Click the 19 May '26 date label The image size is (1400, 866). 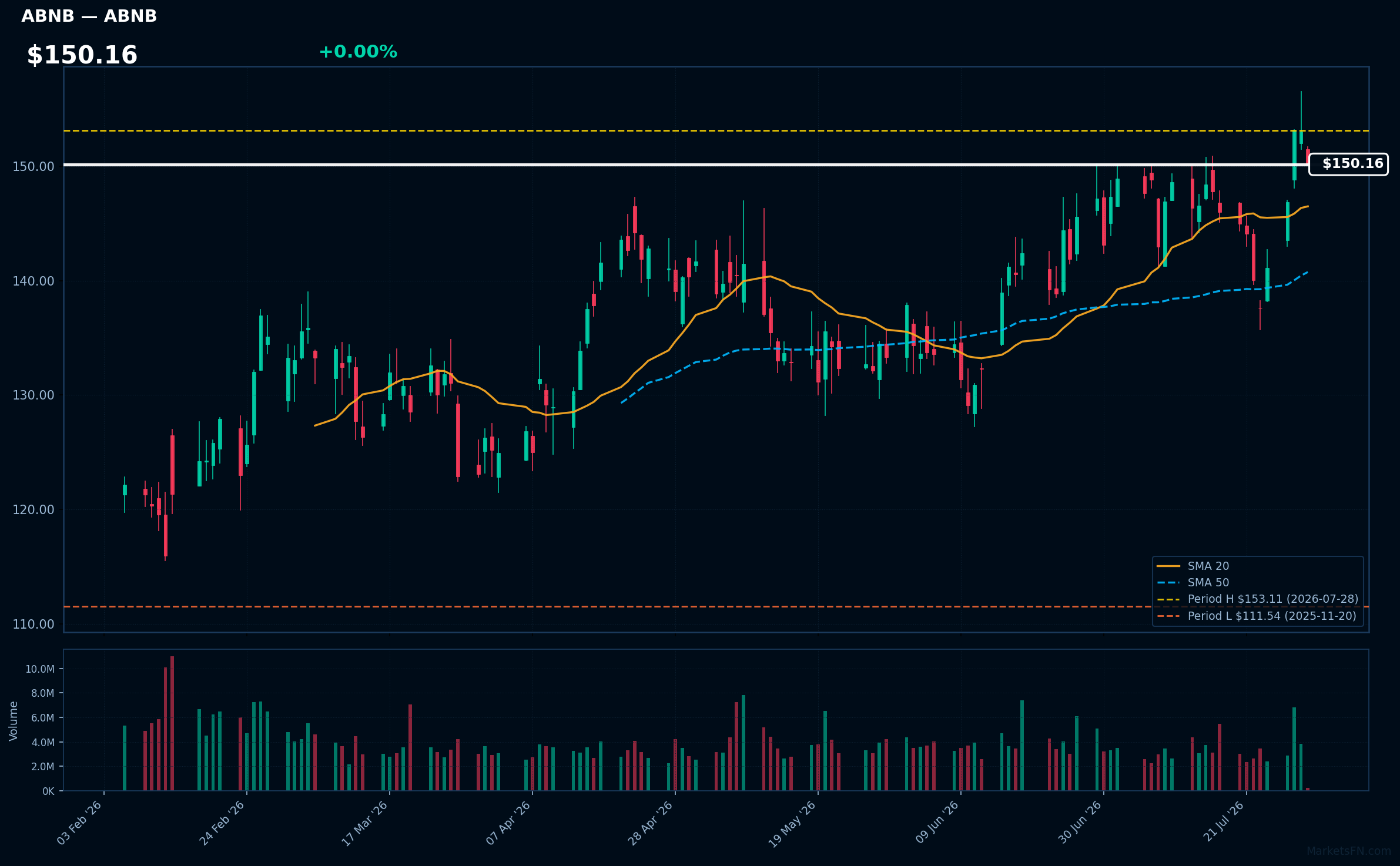(x=792, y=823)
